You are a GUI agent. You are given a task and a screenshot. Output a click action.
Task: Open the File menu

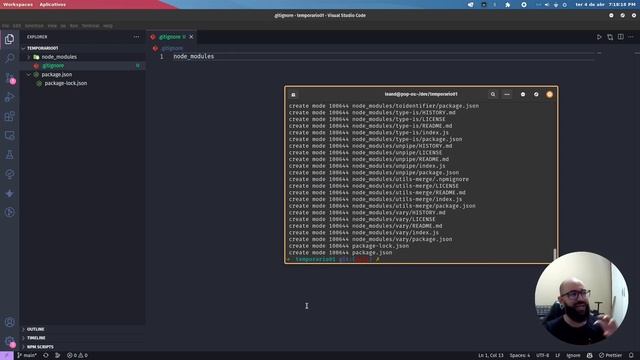pyautogui.click(x=5, y=26)
